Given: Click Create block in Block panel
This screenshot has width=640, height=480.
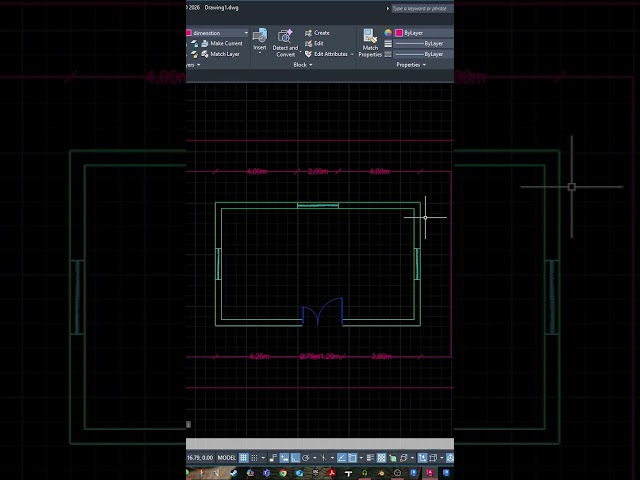Looking at the screenshot, I should click(x=317, y=33).
